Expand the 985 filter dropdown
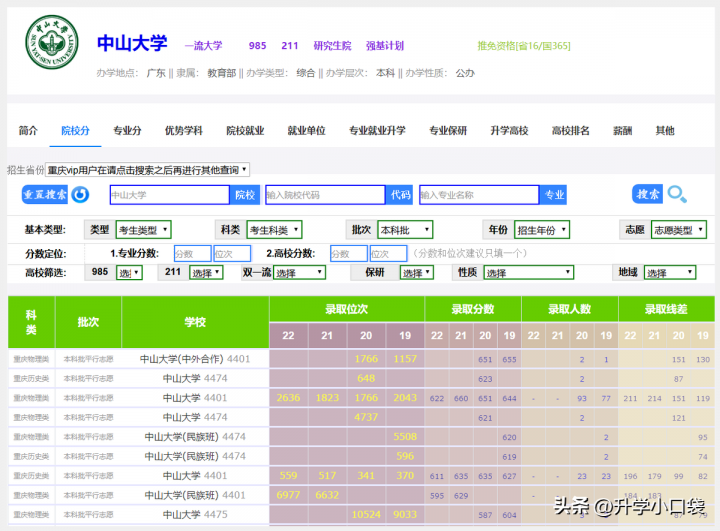This screenshot has width=720, height=531. coord(129,273)
